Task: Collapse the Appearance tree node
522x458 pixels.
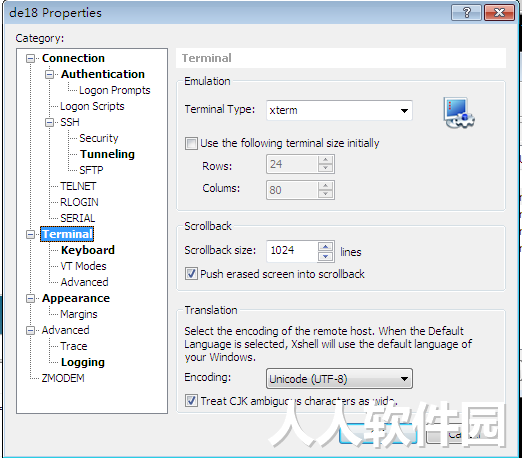Action: click(30, 298)
